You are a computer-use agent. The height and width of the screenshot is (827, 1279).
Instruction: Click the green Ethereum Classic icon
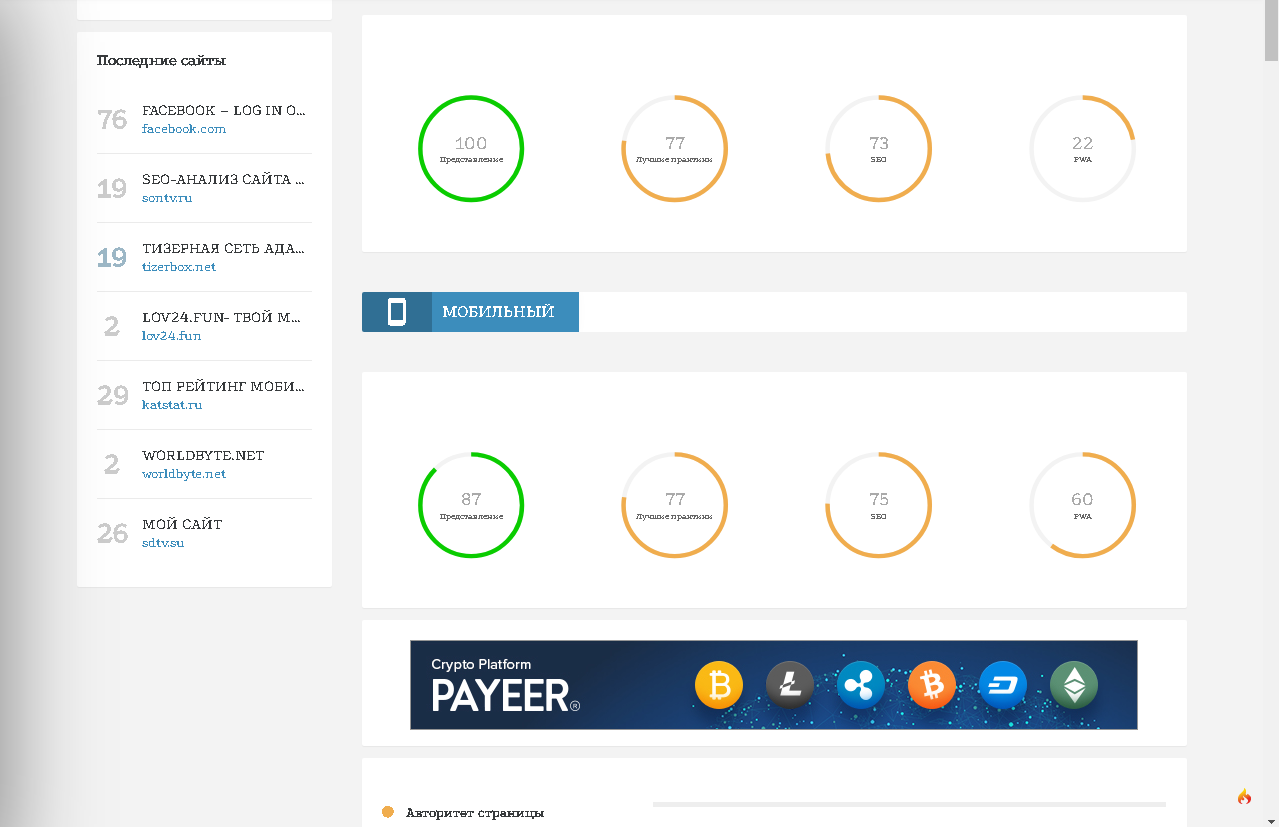click(x=1074, y=686)
